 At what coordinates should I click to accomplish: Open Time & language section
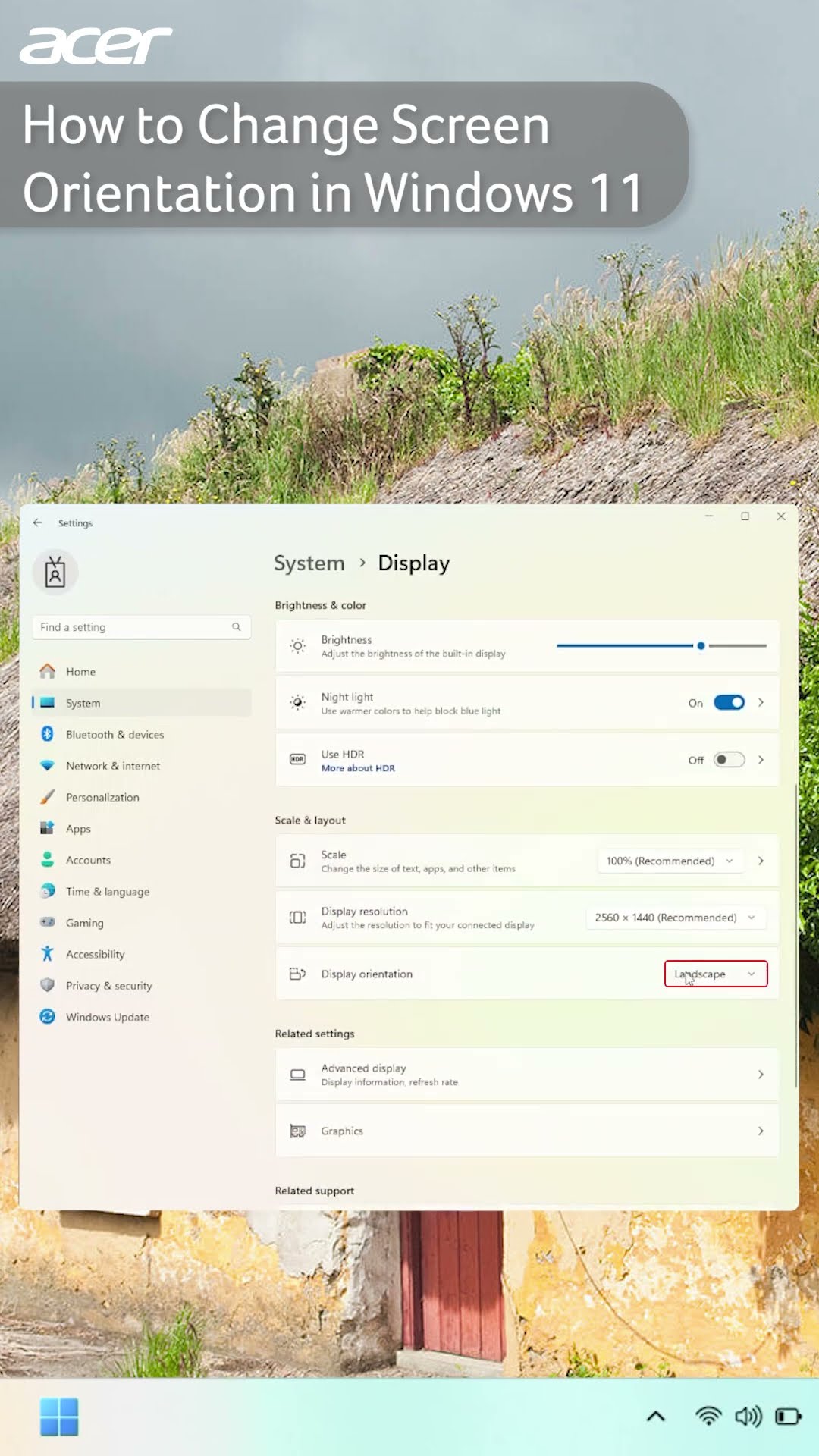click(x=142, y=891)
